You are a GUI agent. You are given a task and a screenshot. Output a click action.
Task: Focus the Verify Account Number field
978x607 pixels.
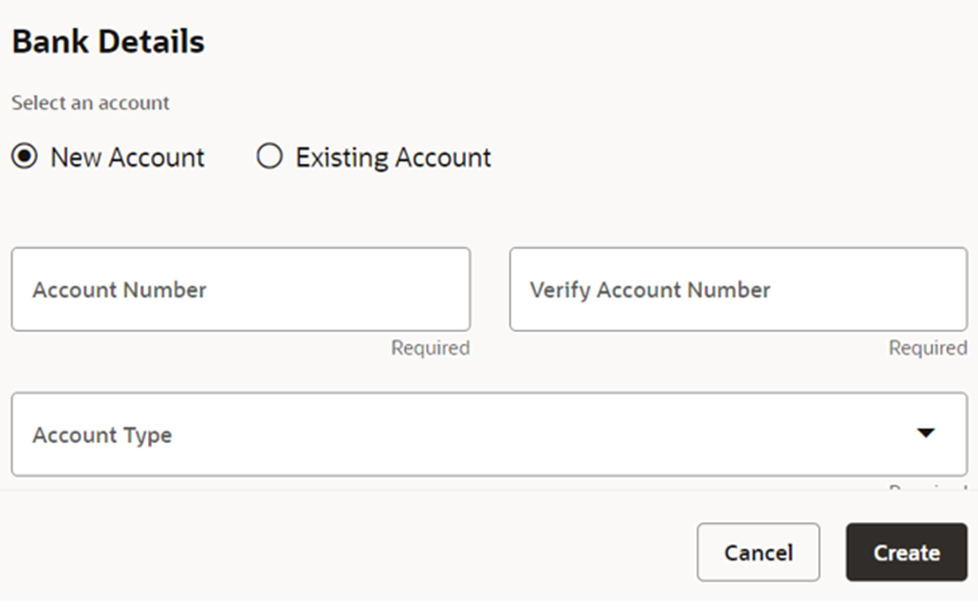[738, 290]
